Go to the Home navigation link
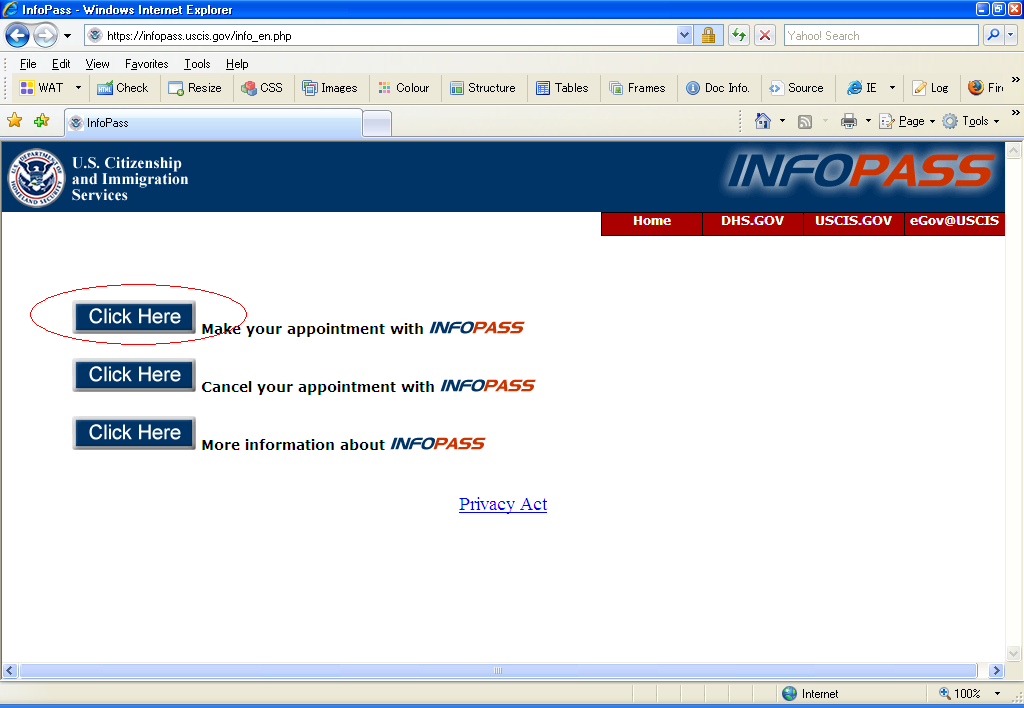The height and width of the screenshot is (708, 1024). (x=652, y=221)
